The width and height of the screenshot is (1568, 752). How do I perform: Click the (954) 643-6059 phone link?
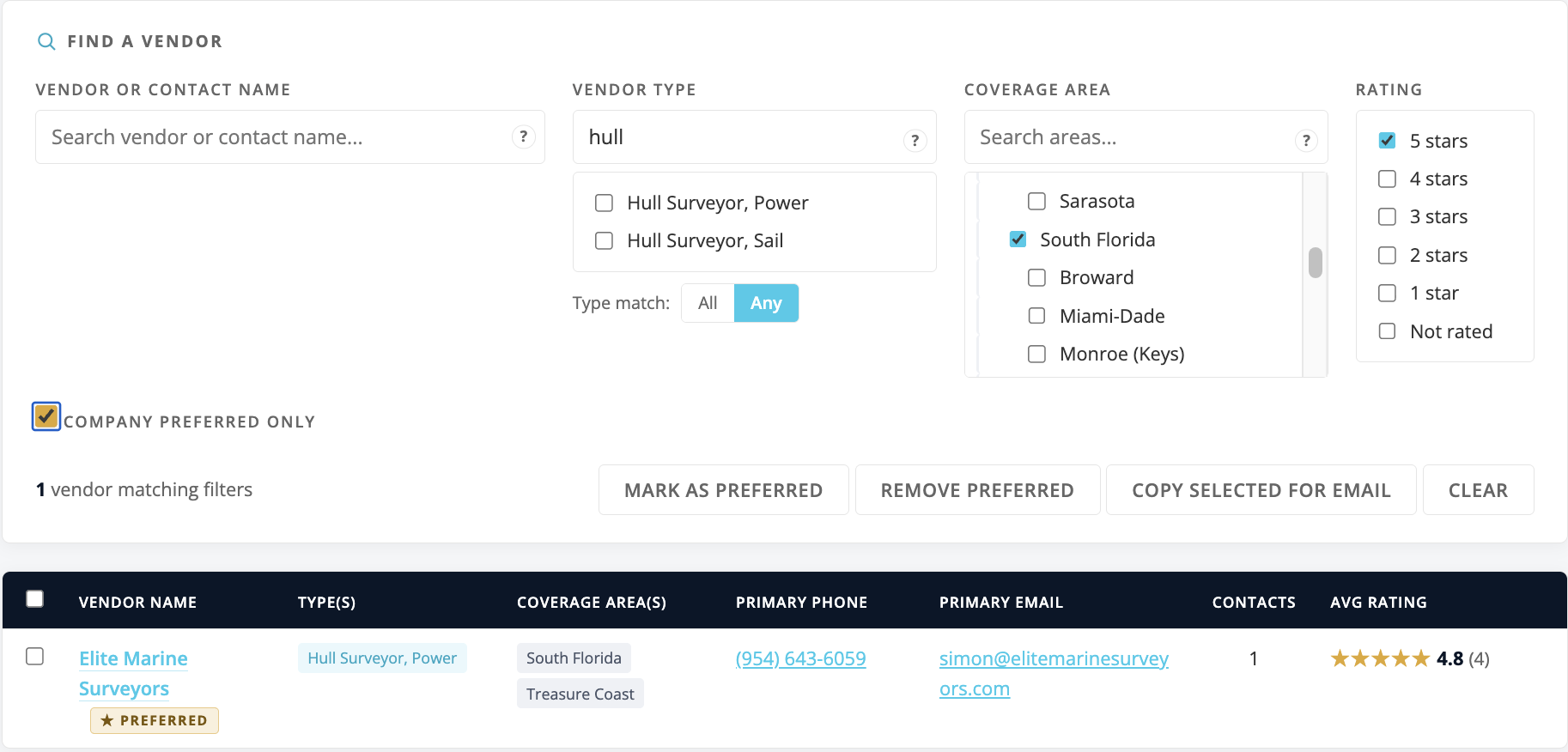coord(801,658)
